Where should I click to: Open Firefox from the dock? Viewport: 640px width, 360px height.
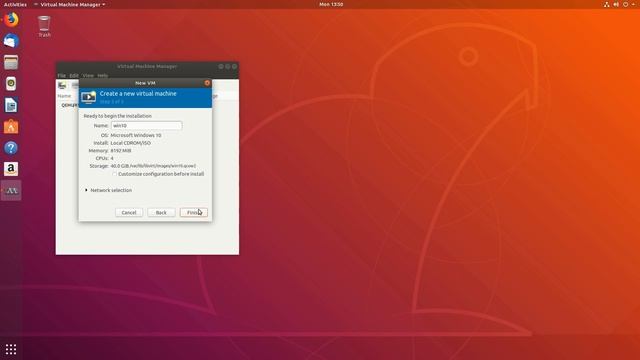(11, 20)
